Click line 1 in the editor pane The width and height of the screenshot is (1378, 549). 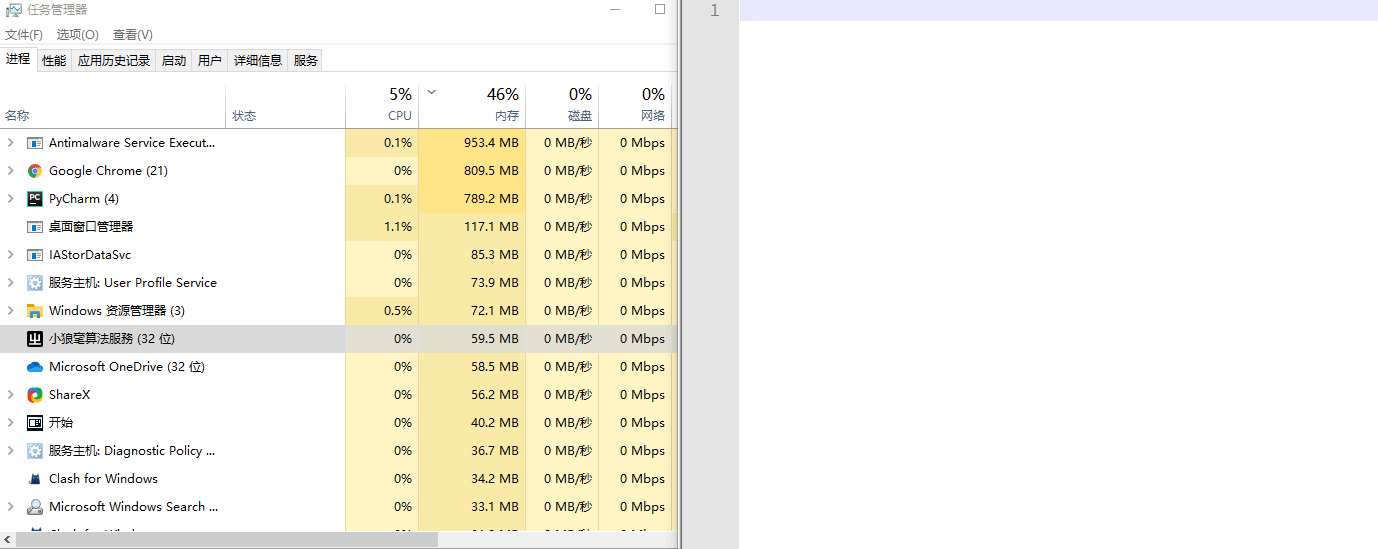click(1059, 10)
